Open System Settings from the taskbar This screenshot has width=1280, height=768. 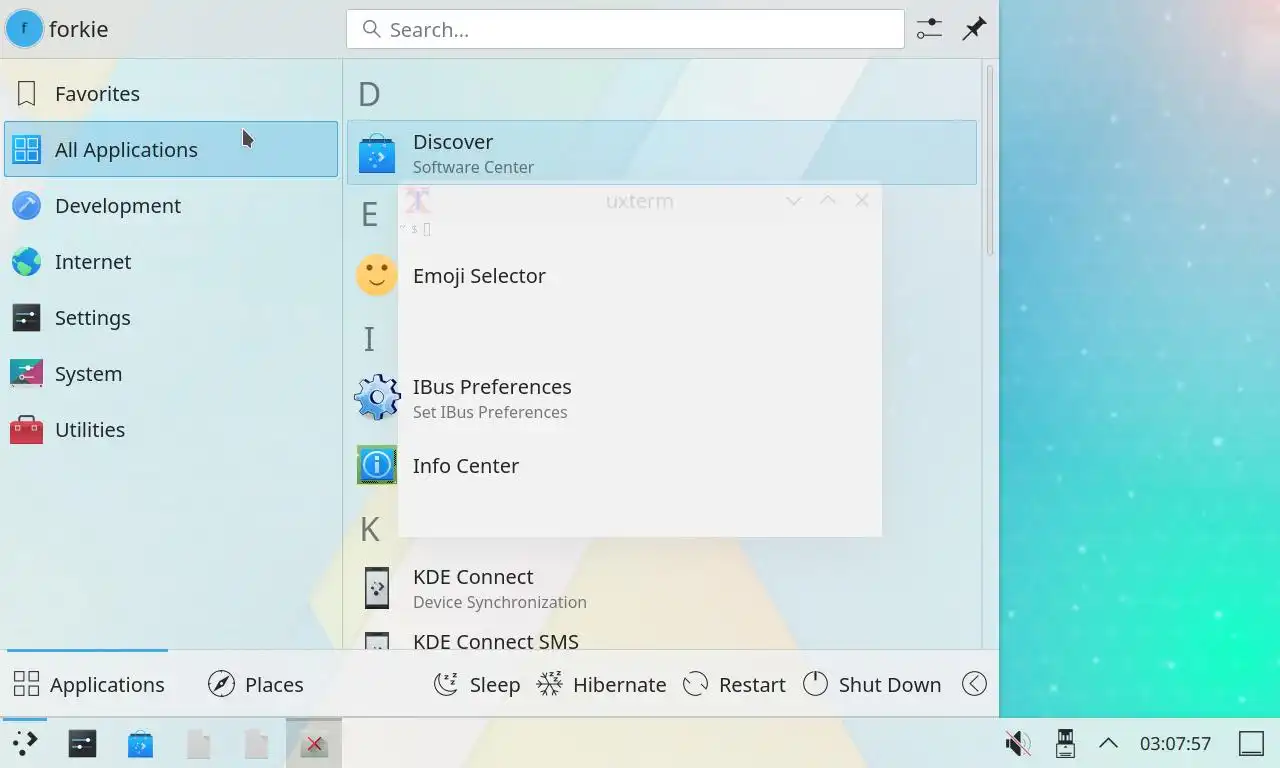click(82, 743)
